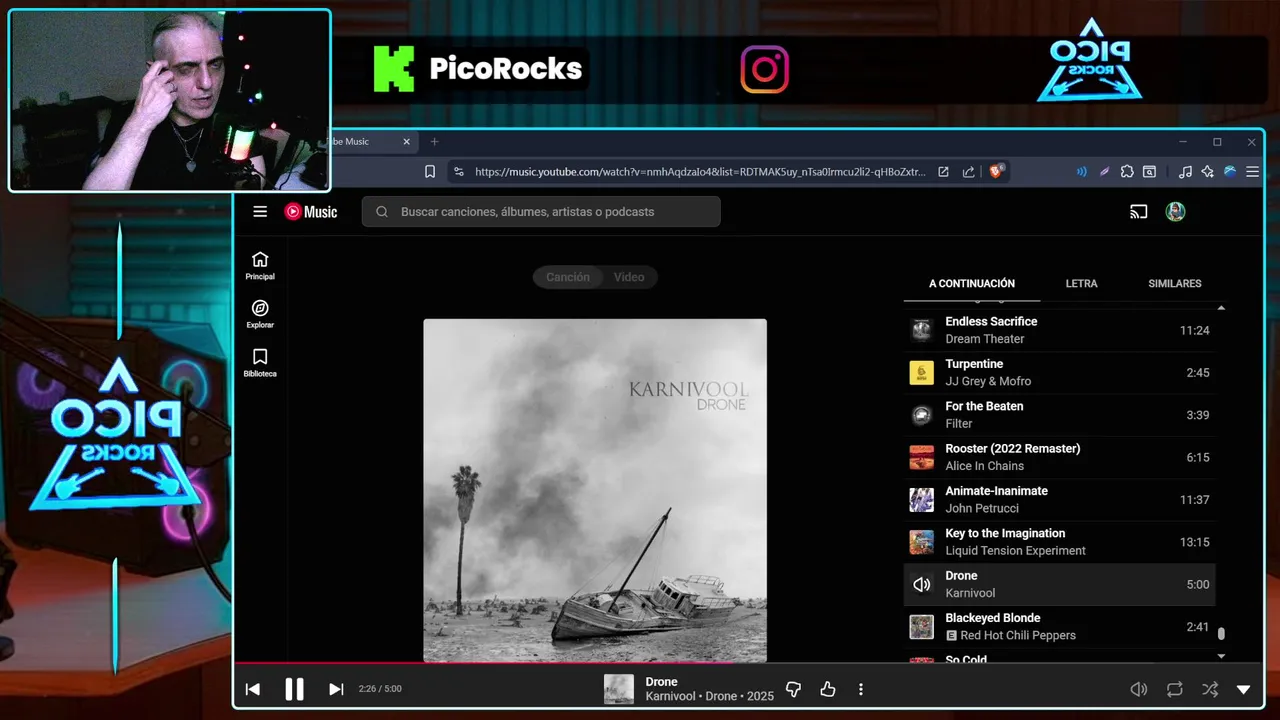1280x720 pixels.
Task: Open Dream Theater artist link in queue
Action: (985, 339)
